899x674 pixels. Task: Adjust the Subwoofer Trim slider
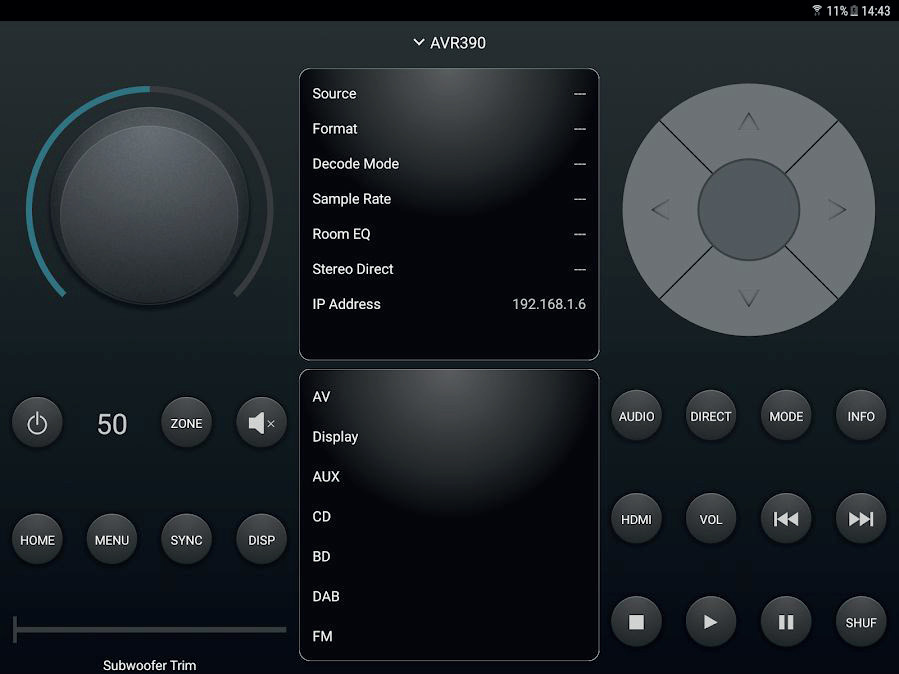point(150,629)
